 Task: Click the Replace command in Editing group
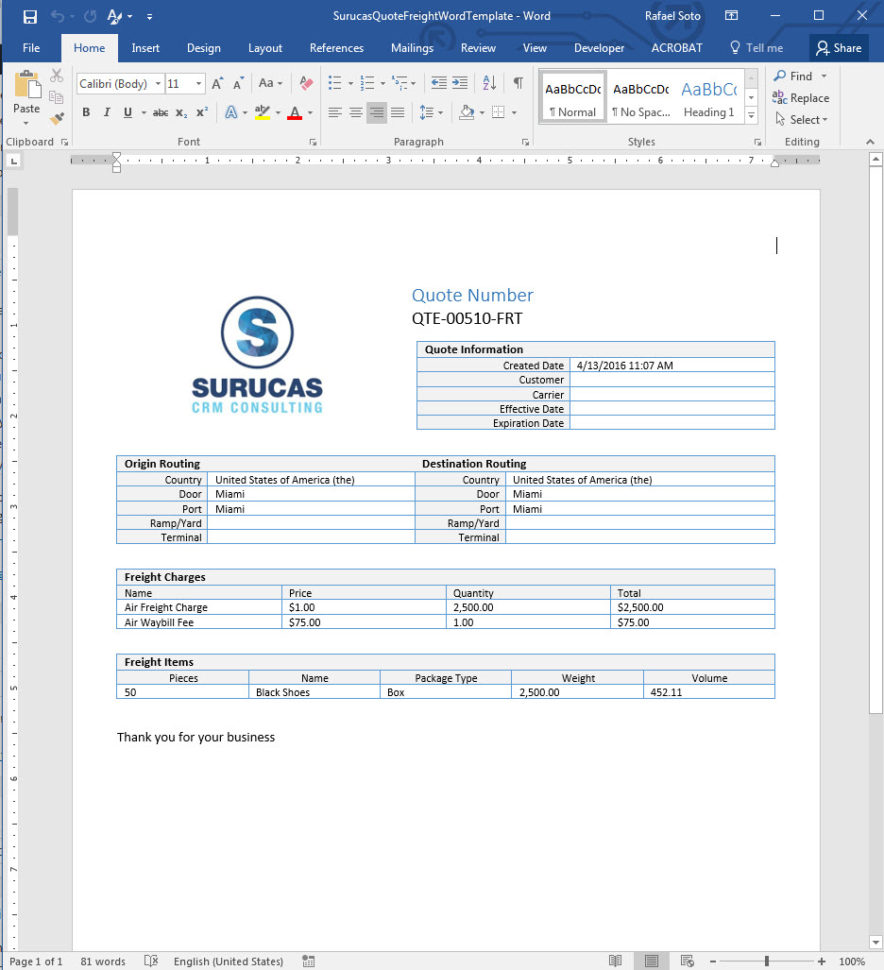click(801, 98)
